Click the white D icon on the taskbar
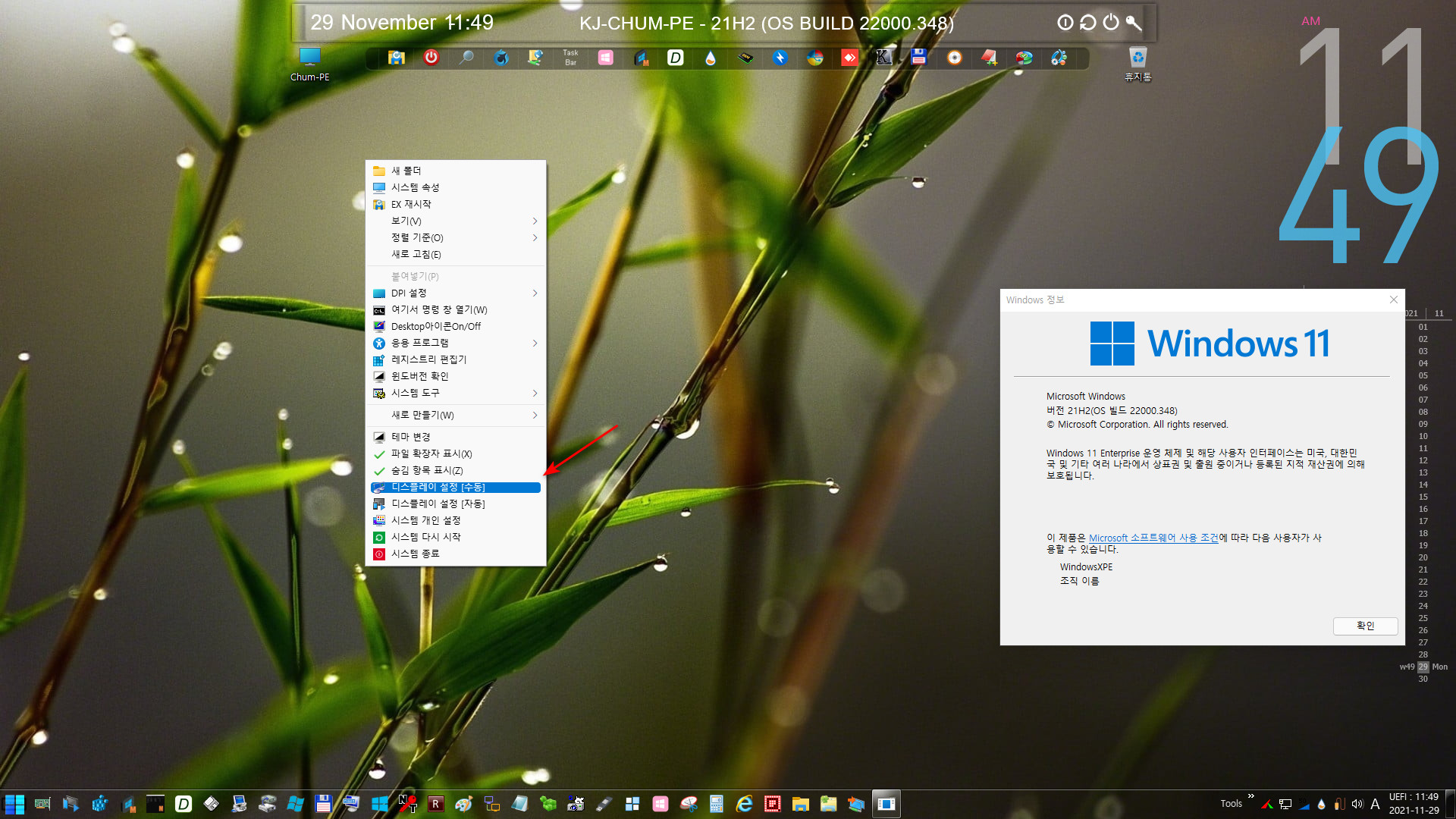The width and height of the screenshot is (1456, 819). 183,804
